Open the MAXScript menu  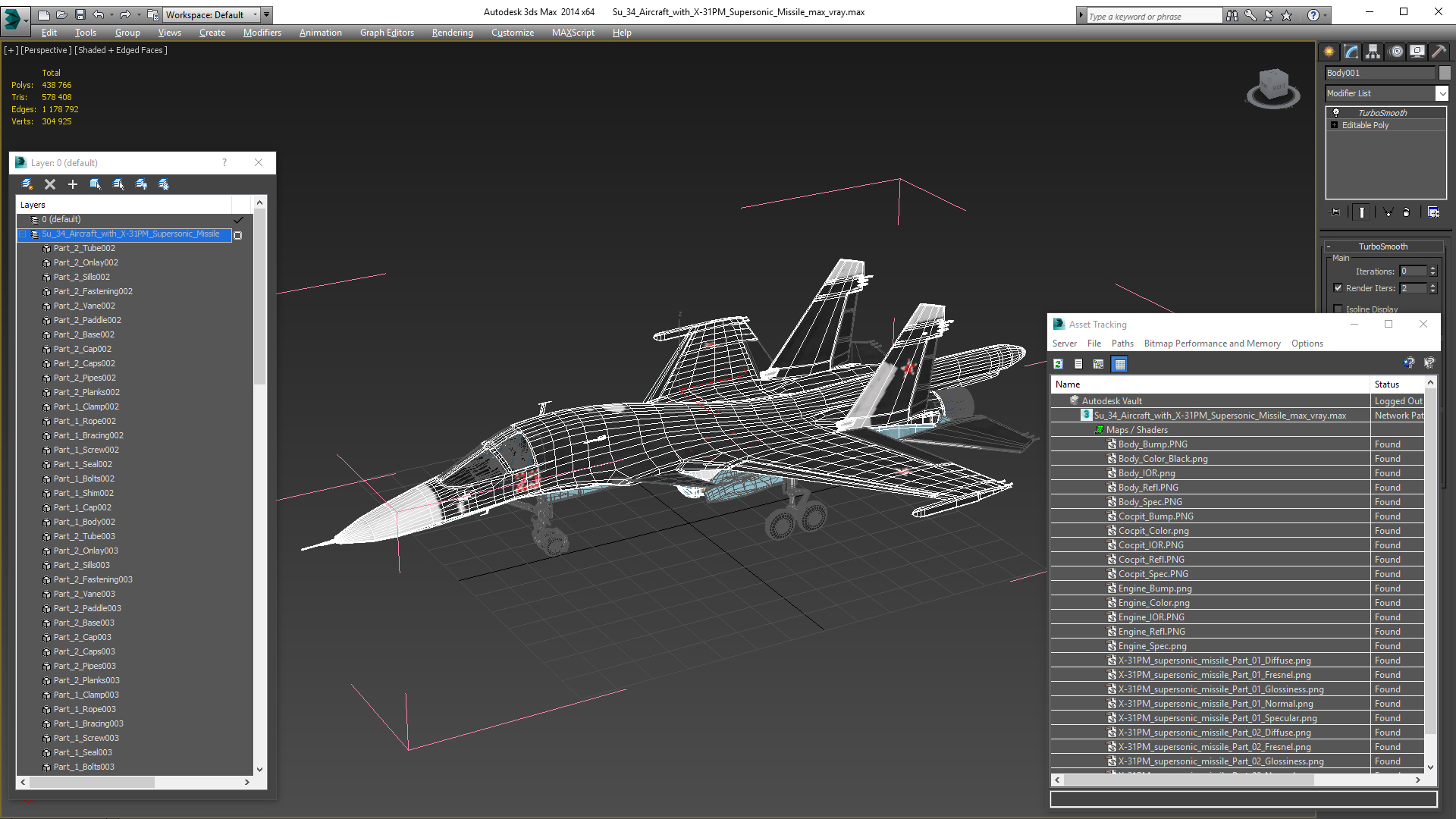[x=573, y=33]
